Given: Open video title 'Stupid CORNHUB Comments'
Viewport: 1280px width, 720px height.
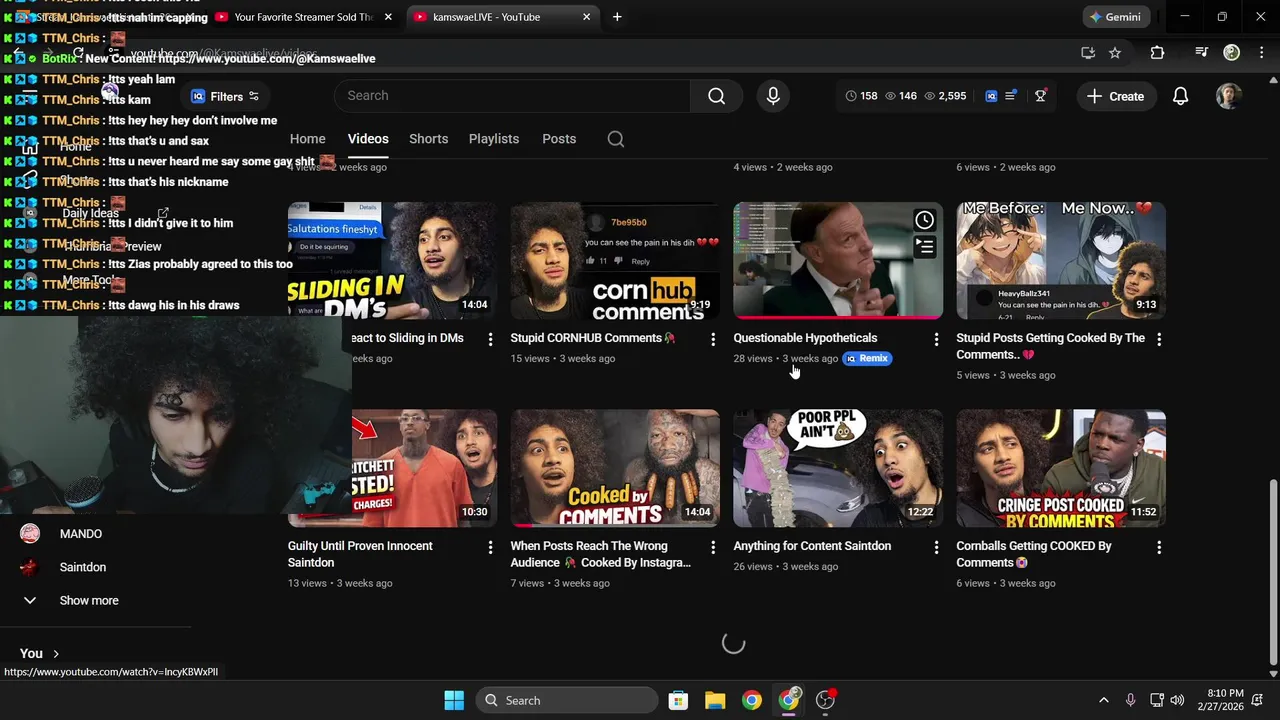Looking at the screenshot, I should tap(593, 338).
